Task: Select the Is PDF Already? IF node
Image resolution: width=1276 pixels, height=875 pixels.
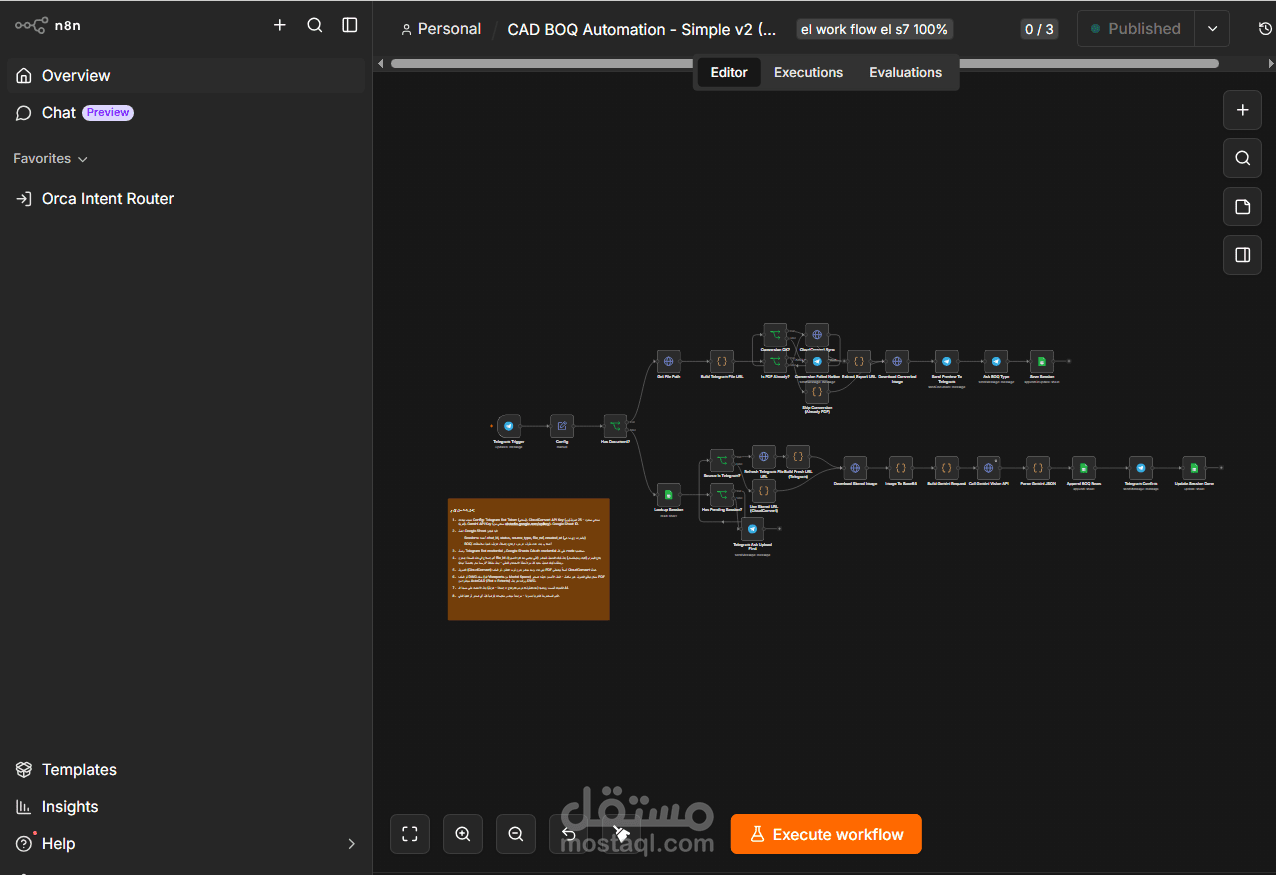Action: (775, 362)
